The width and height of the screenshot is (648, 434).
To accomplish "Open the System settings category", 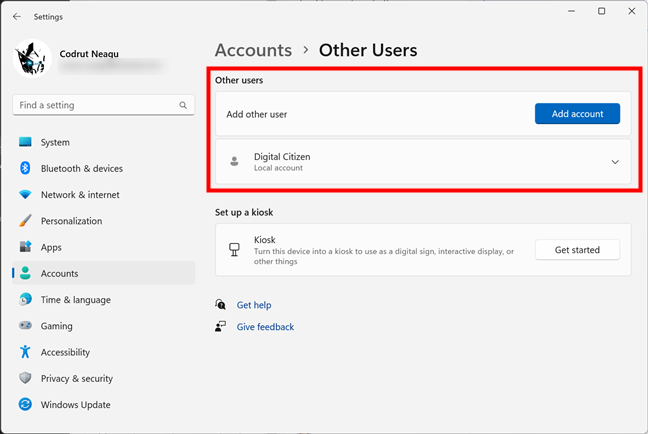I will 103,142.
